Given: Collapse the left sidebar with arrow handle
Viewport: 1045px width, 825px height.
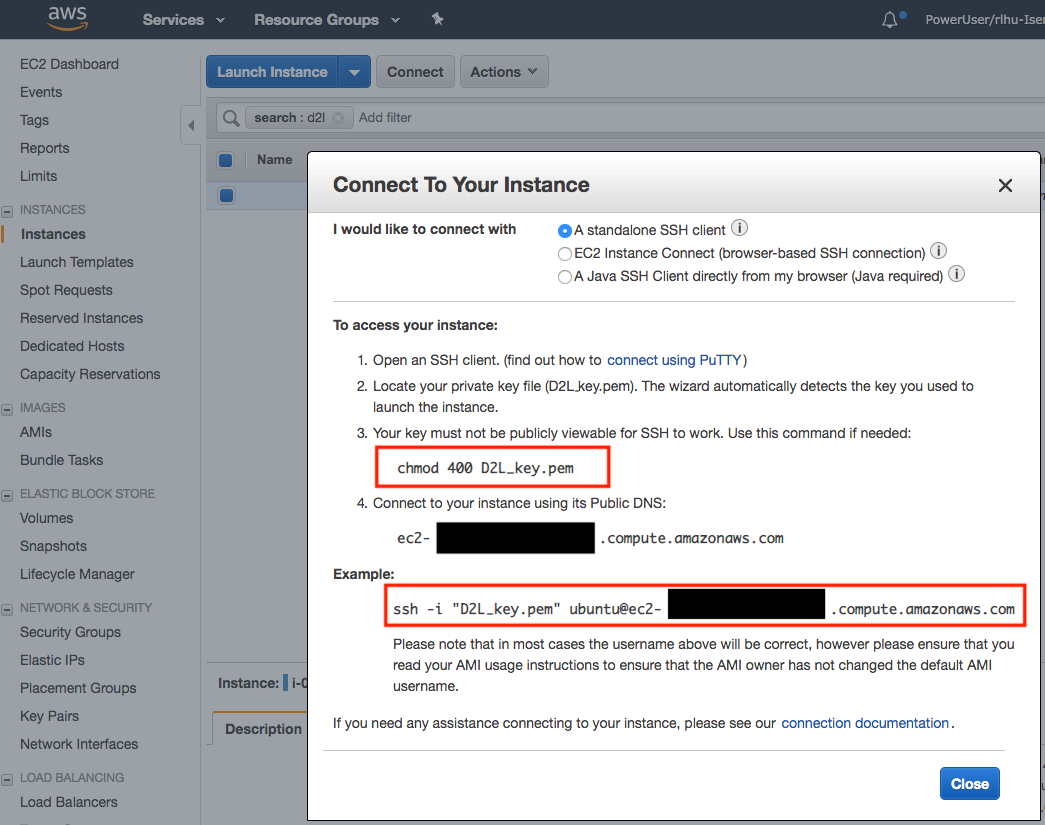Looking at the screenshot, I should click(190, 127).
